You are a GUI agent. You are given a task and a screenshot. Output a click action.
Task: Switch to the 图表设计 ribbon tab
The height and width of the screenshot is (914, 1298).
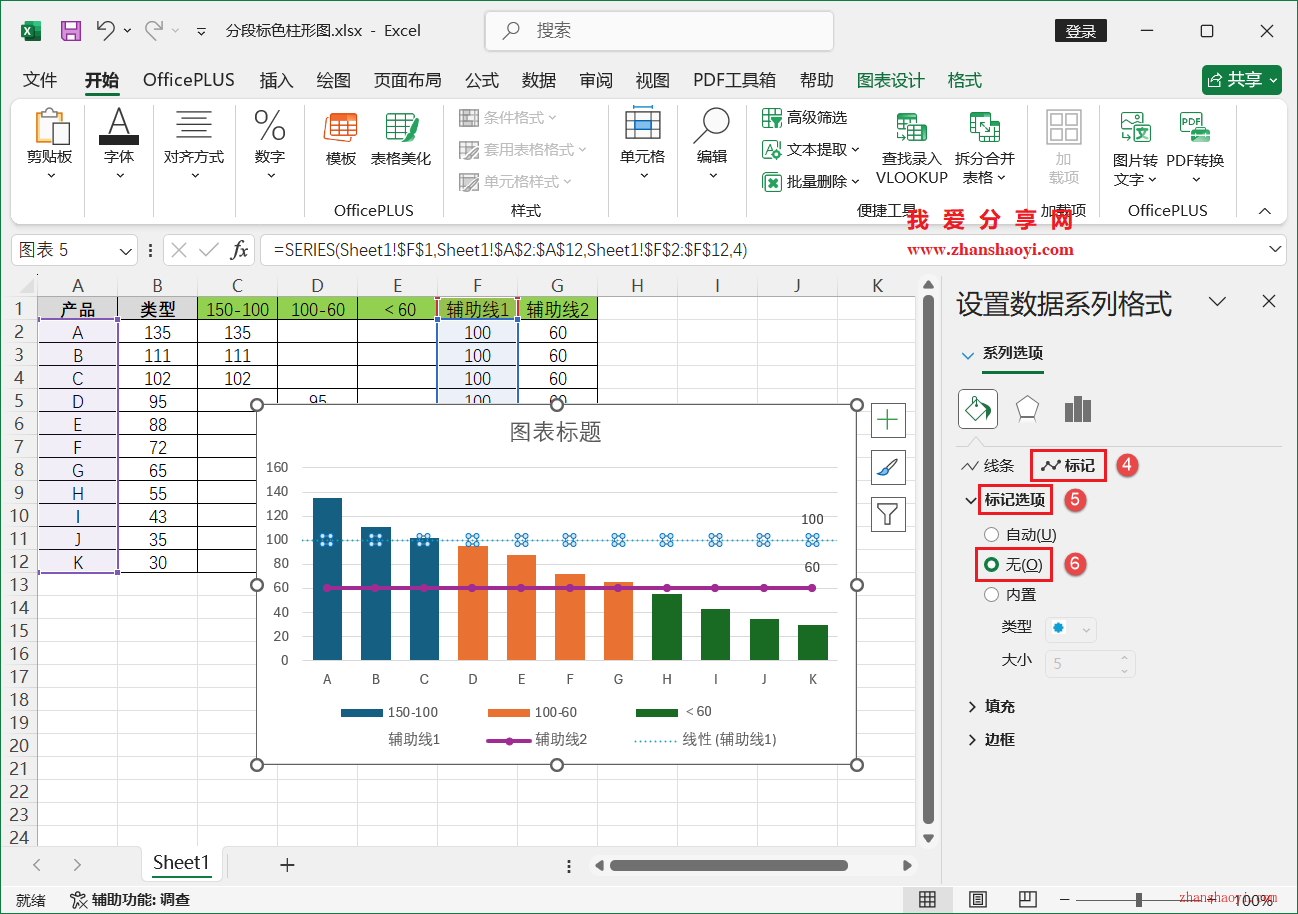[x=889, y=80]
